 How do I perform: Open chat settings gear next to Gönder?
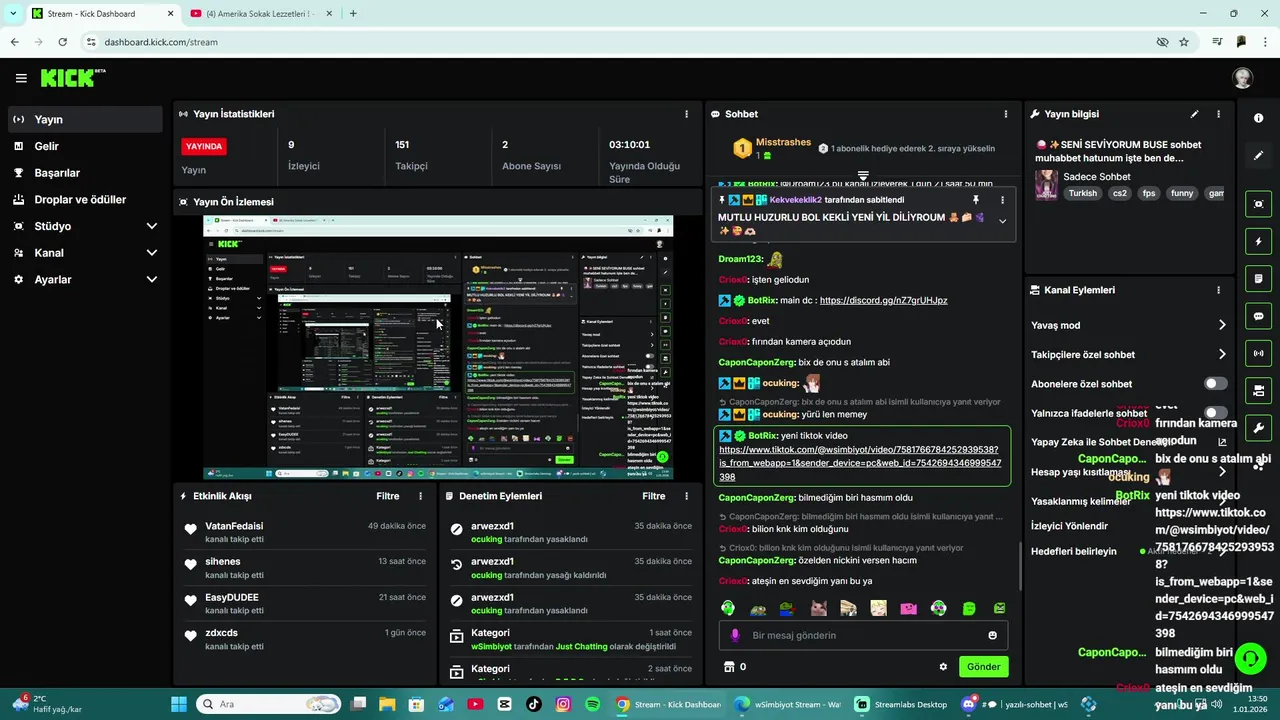click(x=942, y=667)
